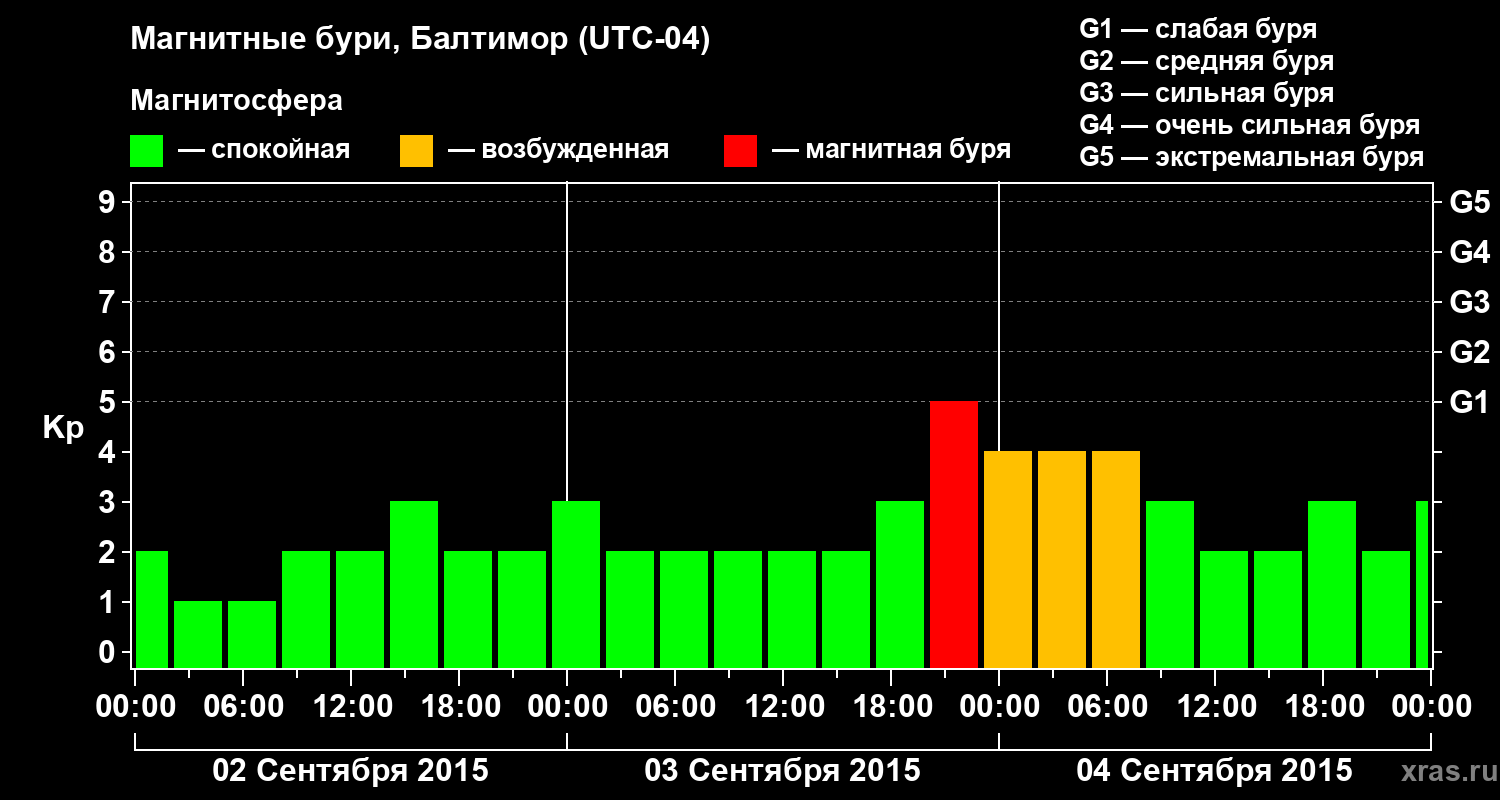Screen dimensions: 1500x800
Task: Select the orange bar right after the red bar
Action: point(1008,559)
